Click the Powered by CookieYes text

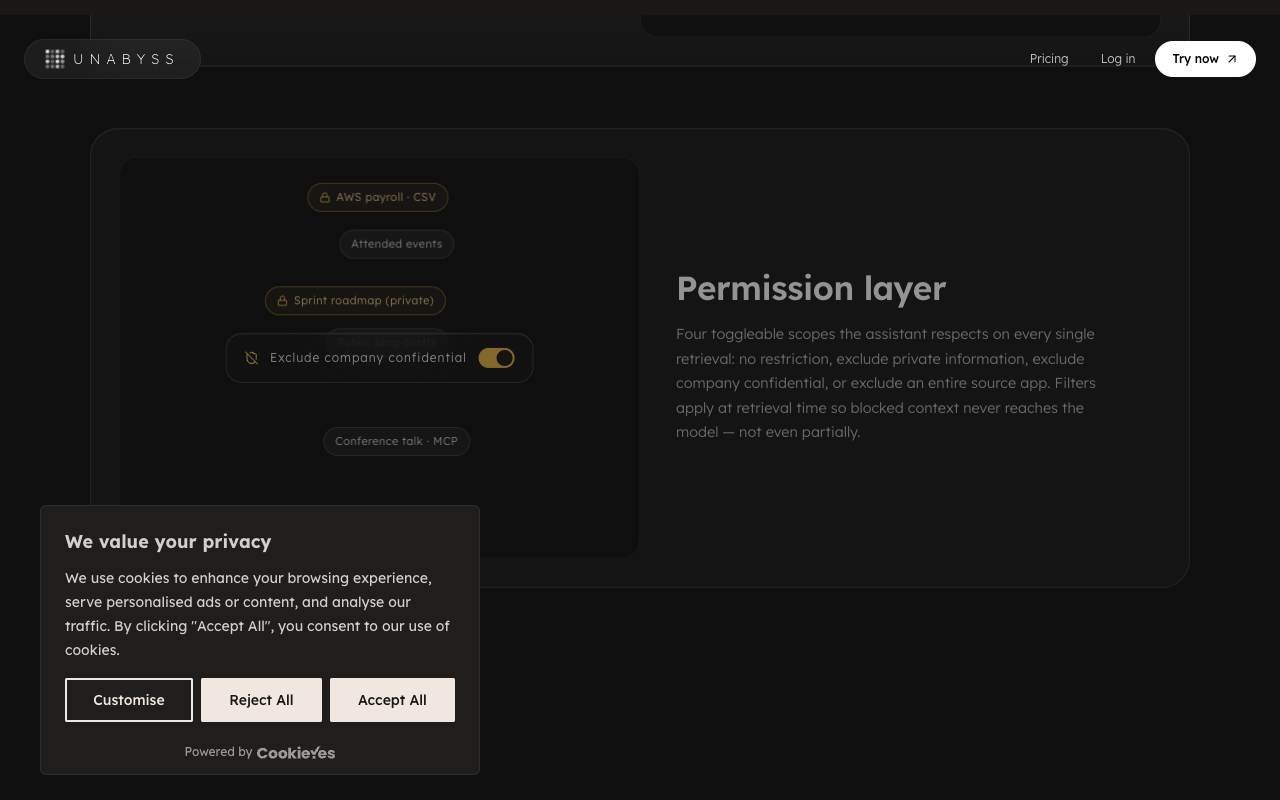coord(260,752)
